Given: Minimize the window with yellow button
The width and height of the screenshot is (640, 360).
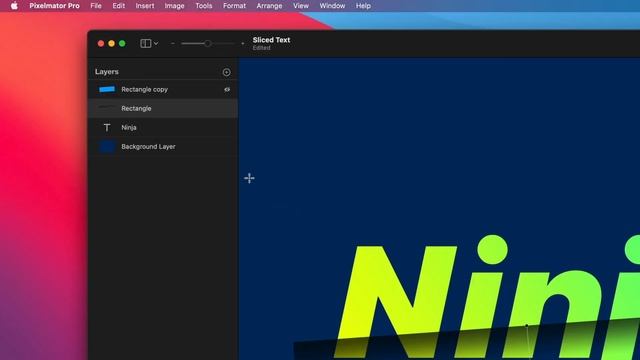Looking at the screenshot, I should pyautogui.click(x=111, y=43).
